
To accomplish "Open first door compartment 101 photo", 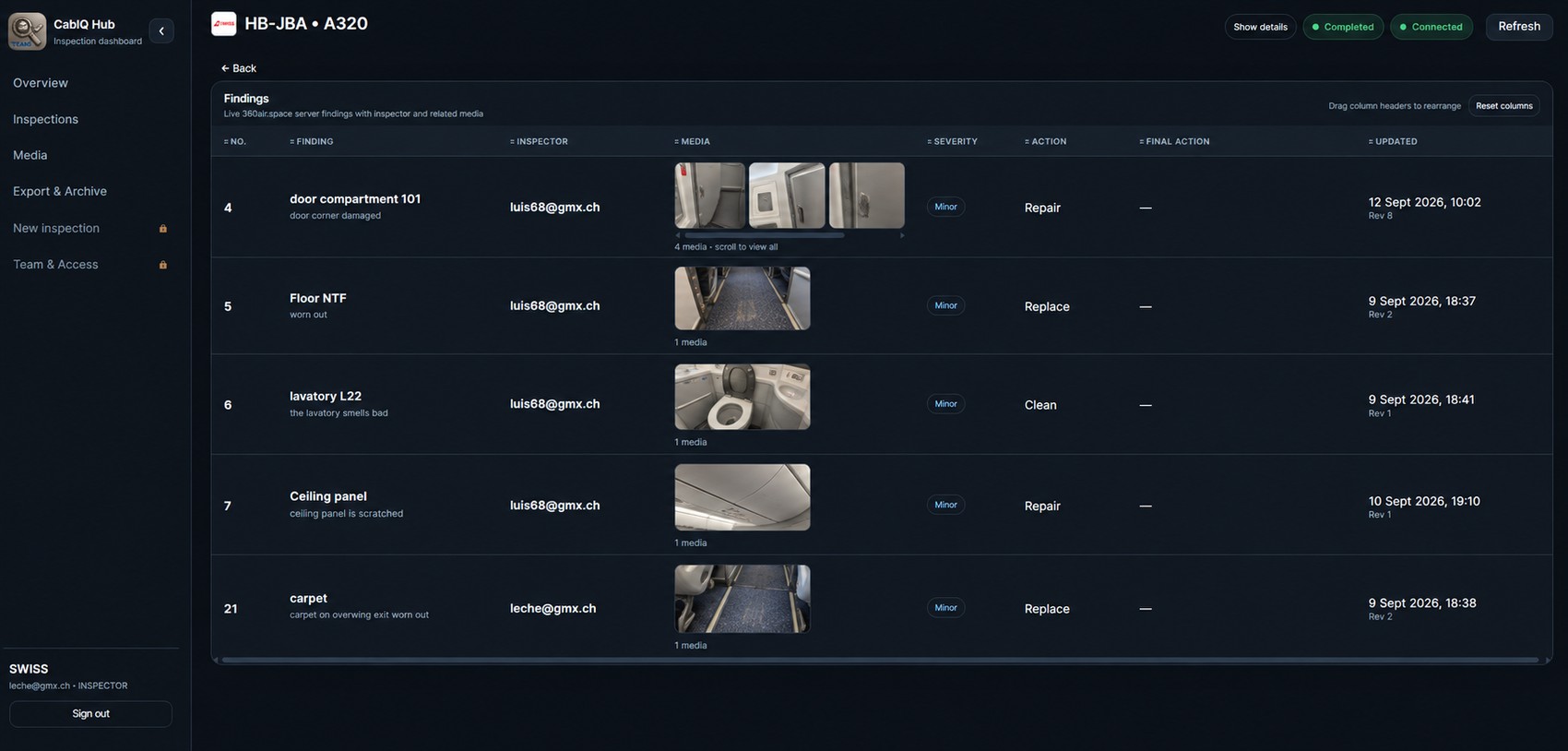I will coord(710,196).
